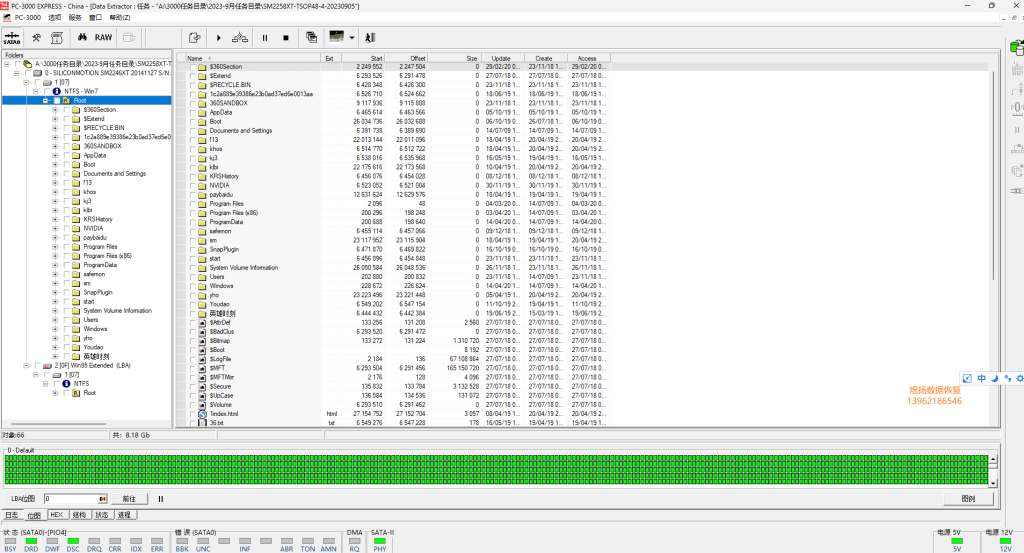Click the SATA0 port selector icon
The image size is (1024, 553).
tap(12, 38)
